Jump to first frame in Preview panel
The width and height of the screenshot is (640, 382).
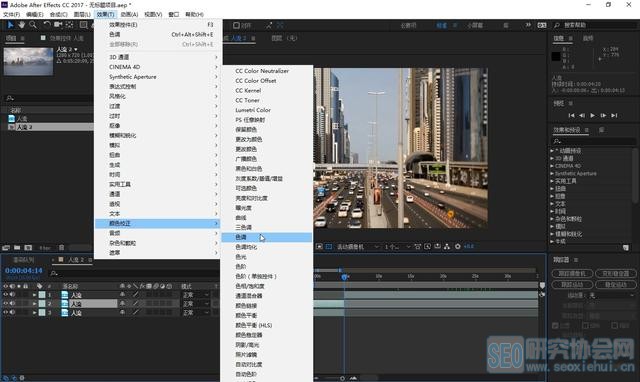point(571,115)
